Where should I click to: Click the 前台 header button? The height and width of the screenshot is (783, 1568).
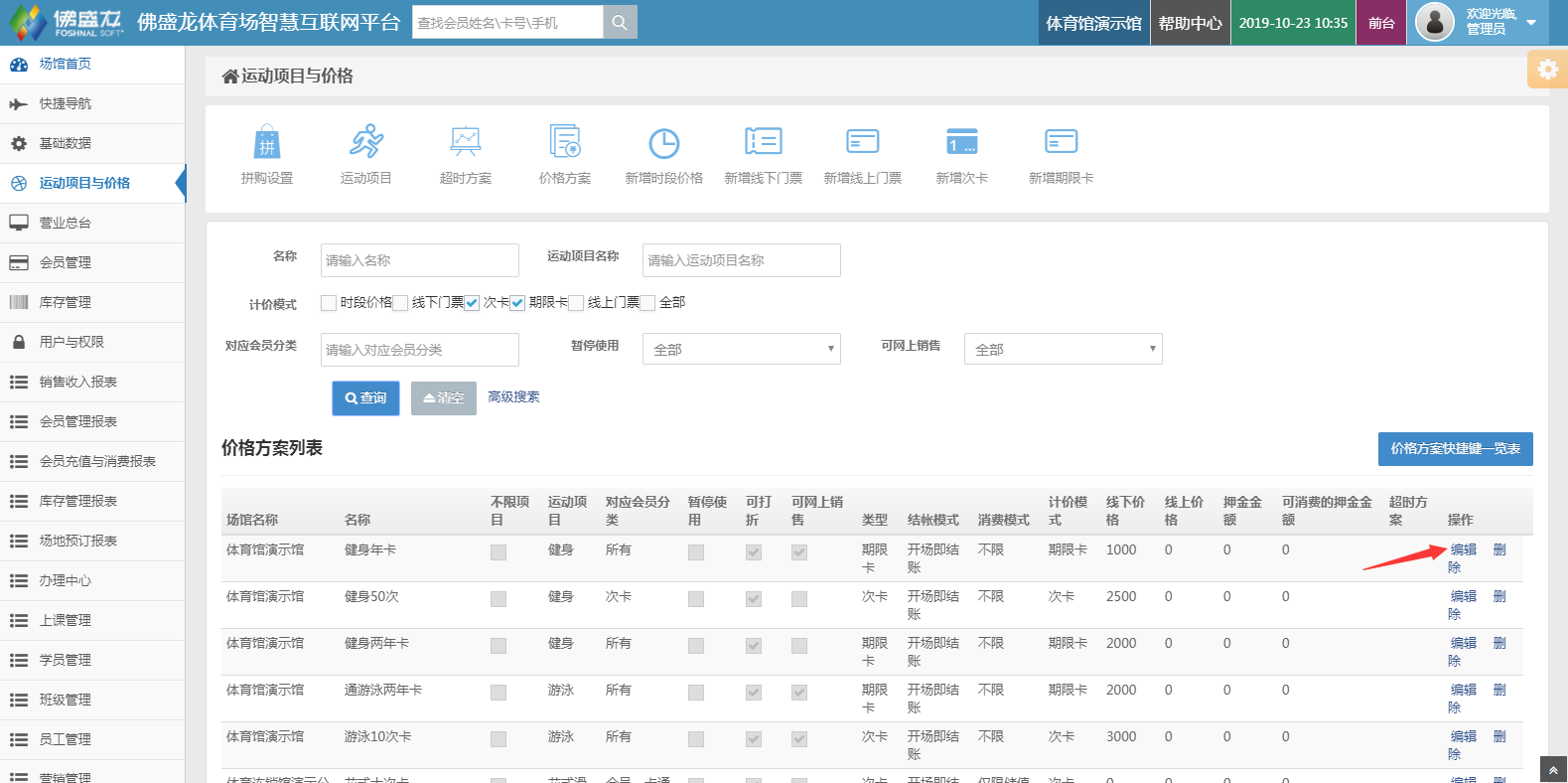click(1381, 23)
